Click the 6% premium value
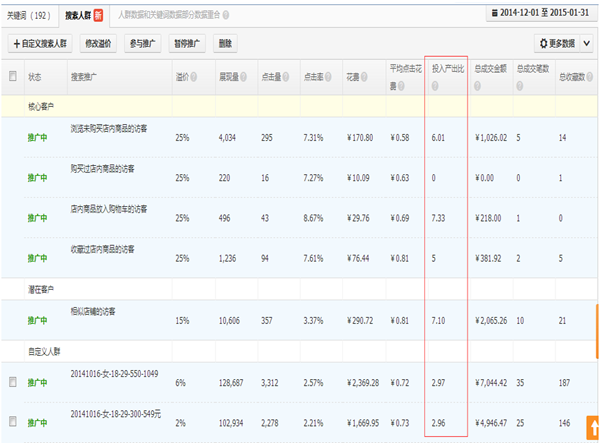 pos(180,383)
